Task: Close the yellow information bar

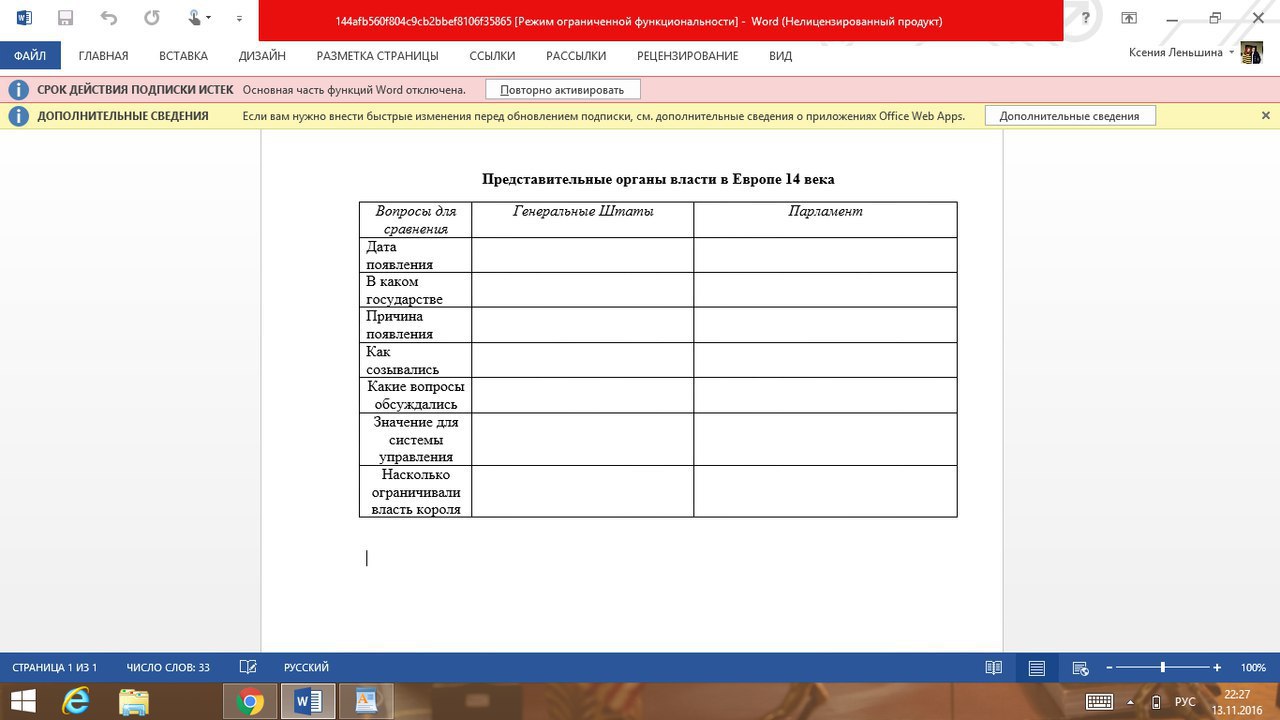Action: coord(1266,116)
